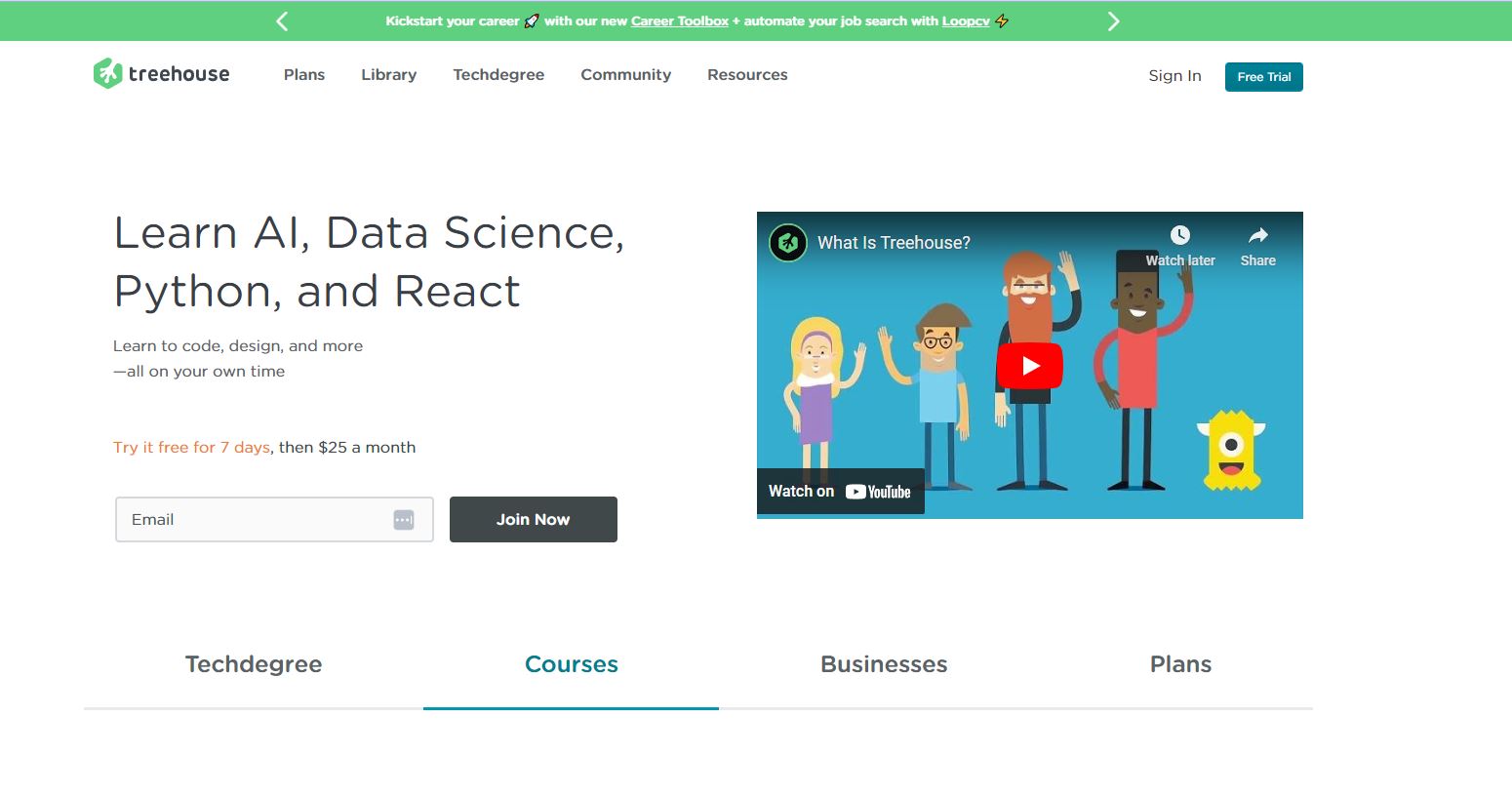Open the Techdegree navigation item
1512x797 pixels.
point(498,75)
